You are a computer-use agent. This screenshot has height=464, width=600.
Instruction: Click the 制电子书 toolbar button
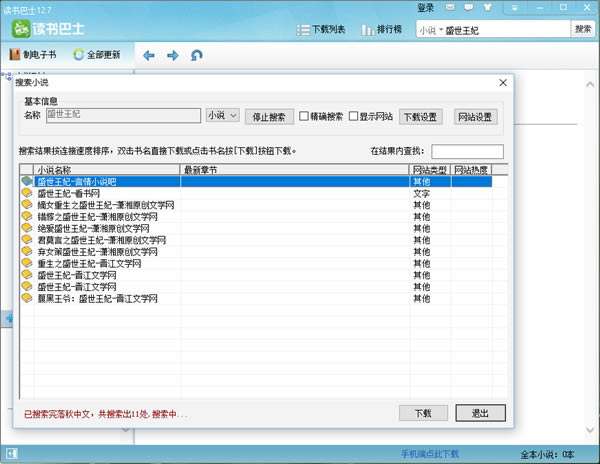[33, 55]
